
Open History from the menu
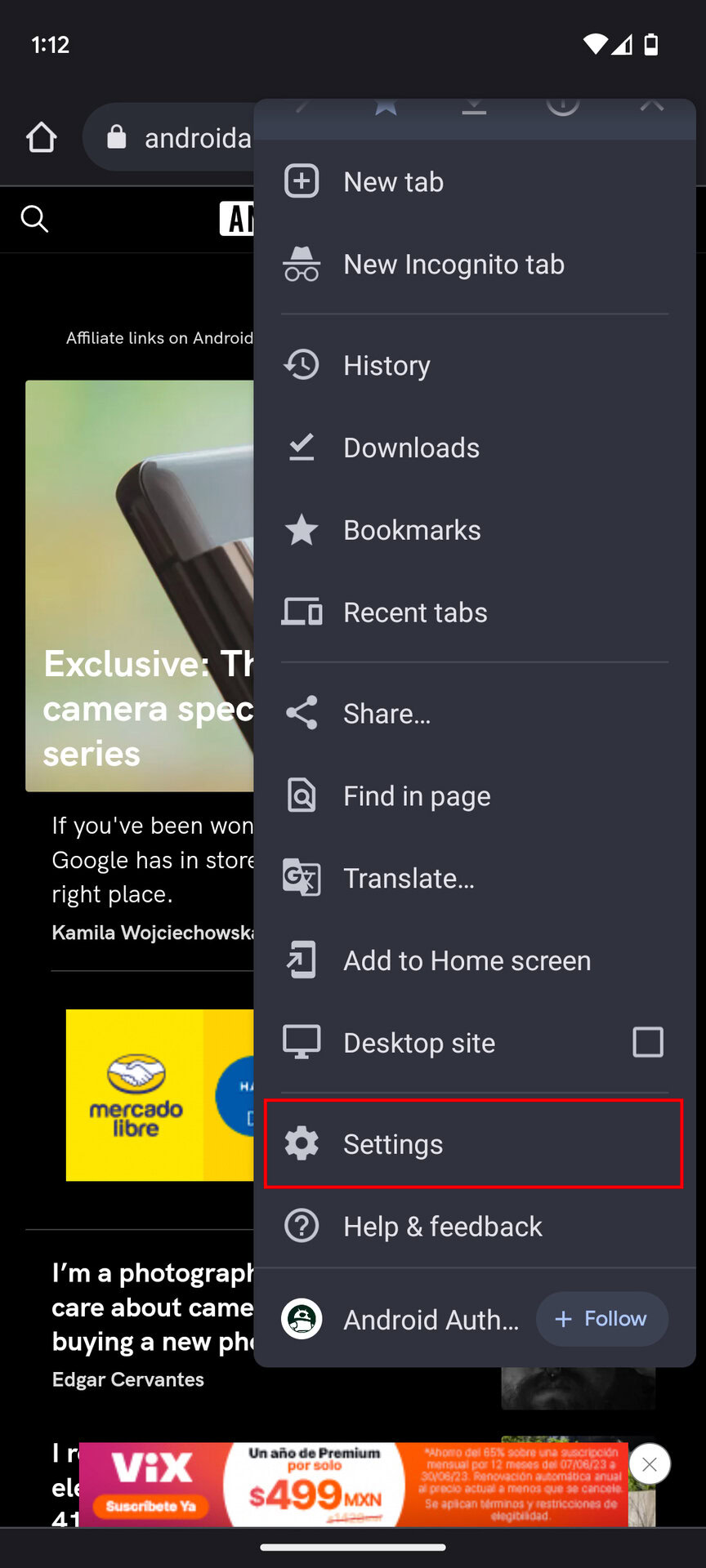tap(475, 365)
